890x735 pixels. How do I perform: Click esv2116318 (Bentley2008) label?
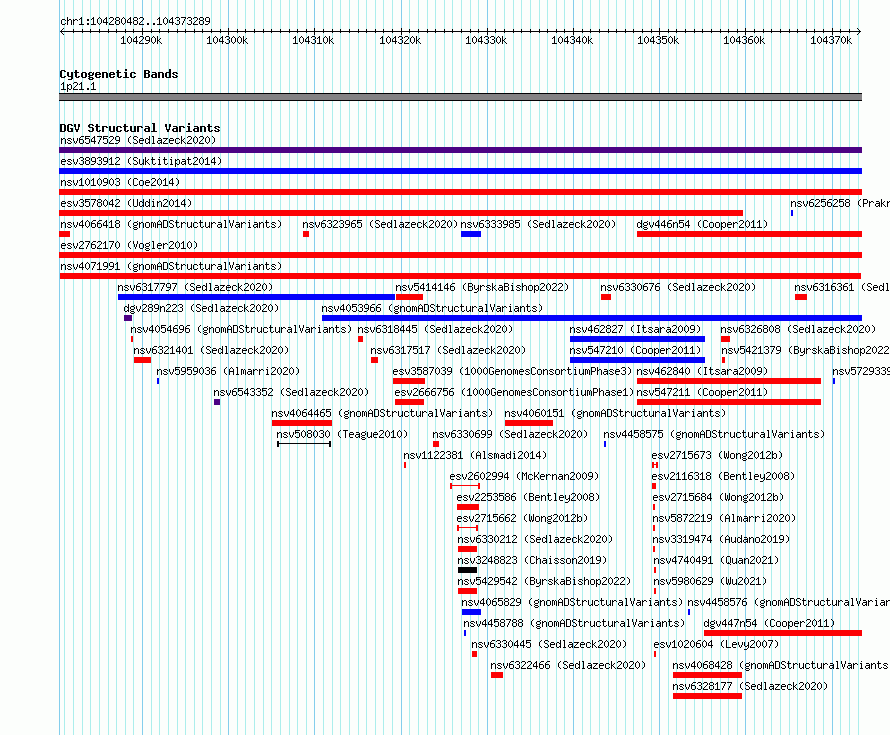[724, 476]
